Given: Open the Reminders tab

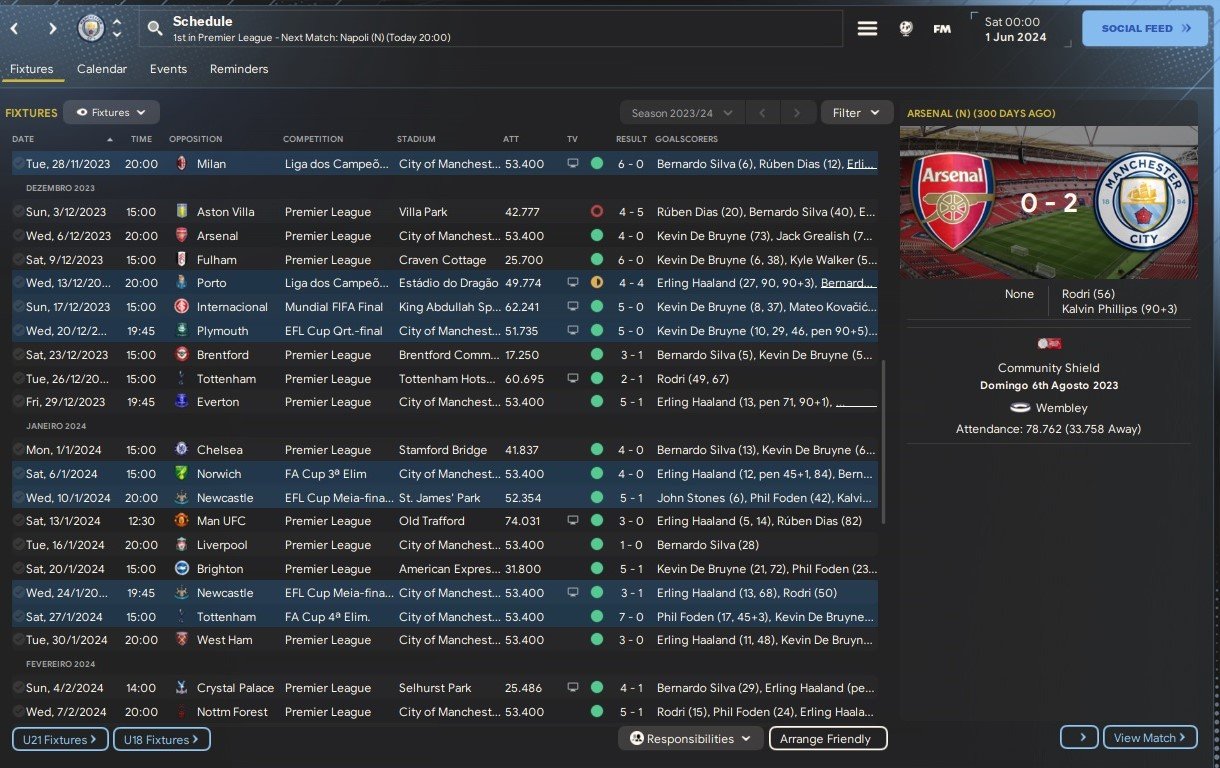Looking at the screenshot, I should pos(239,69).
